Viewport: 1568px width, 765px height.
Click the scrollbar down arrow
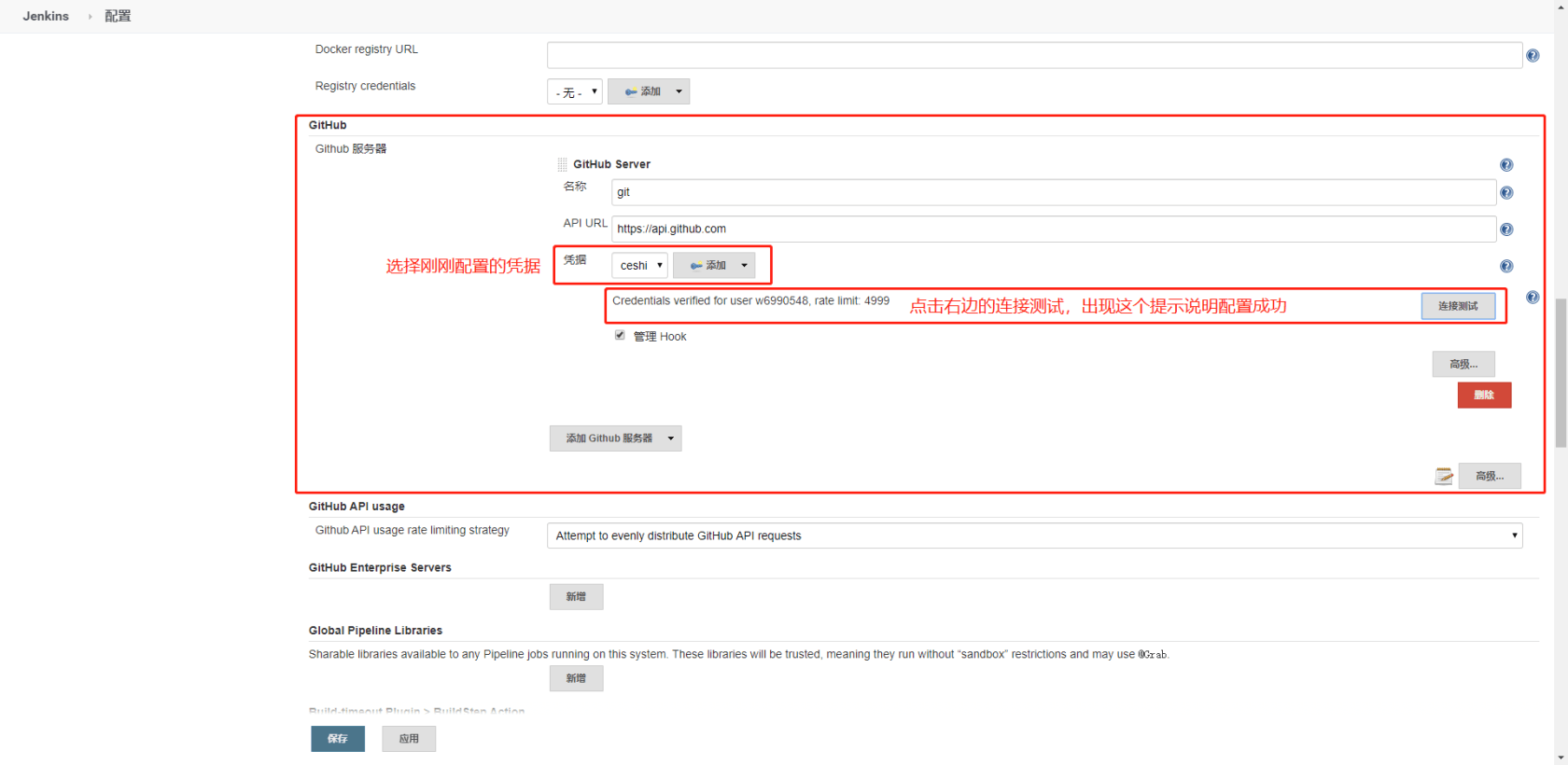[x=1561, y=758]
